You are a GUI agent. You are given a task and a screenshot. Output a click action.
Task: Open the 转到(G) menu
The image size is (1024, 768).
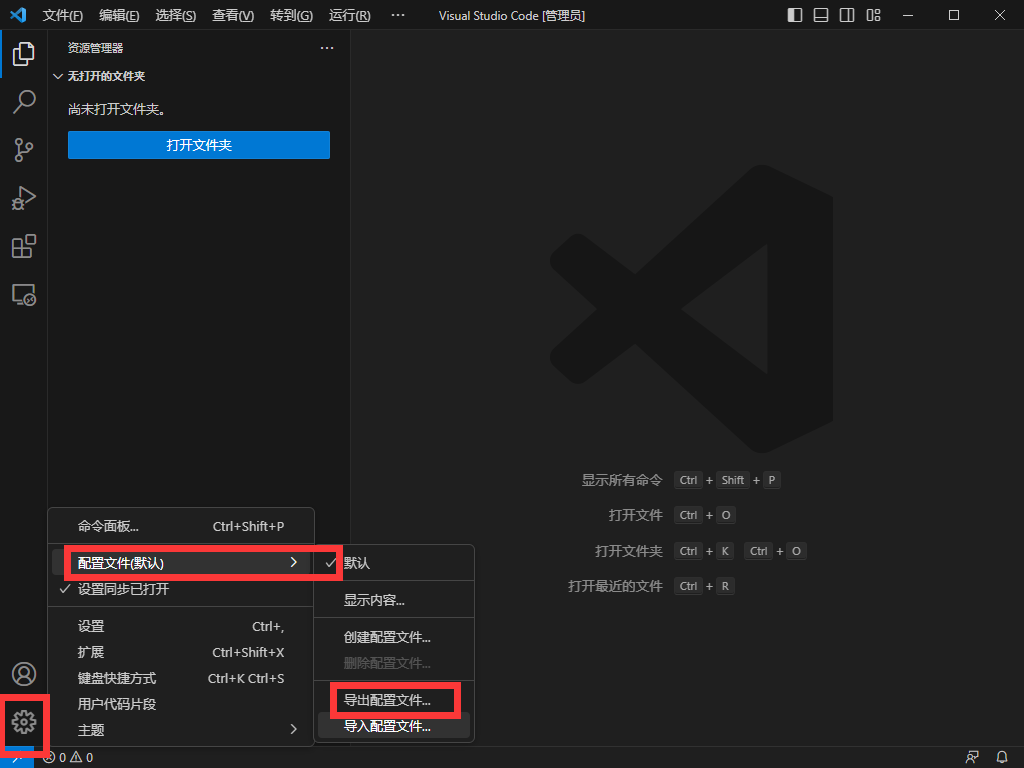pos(291,15)
